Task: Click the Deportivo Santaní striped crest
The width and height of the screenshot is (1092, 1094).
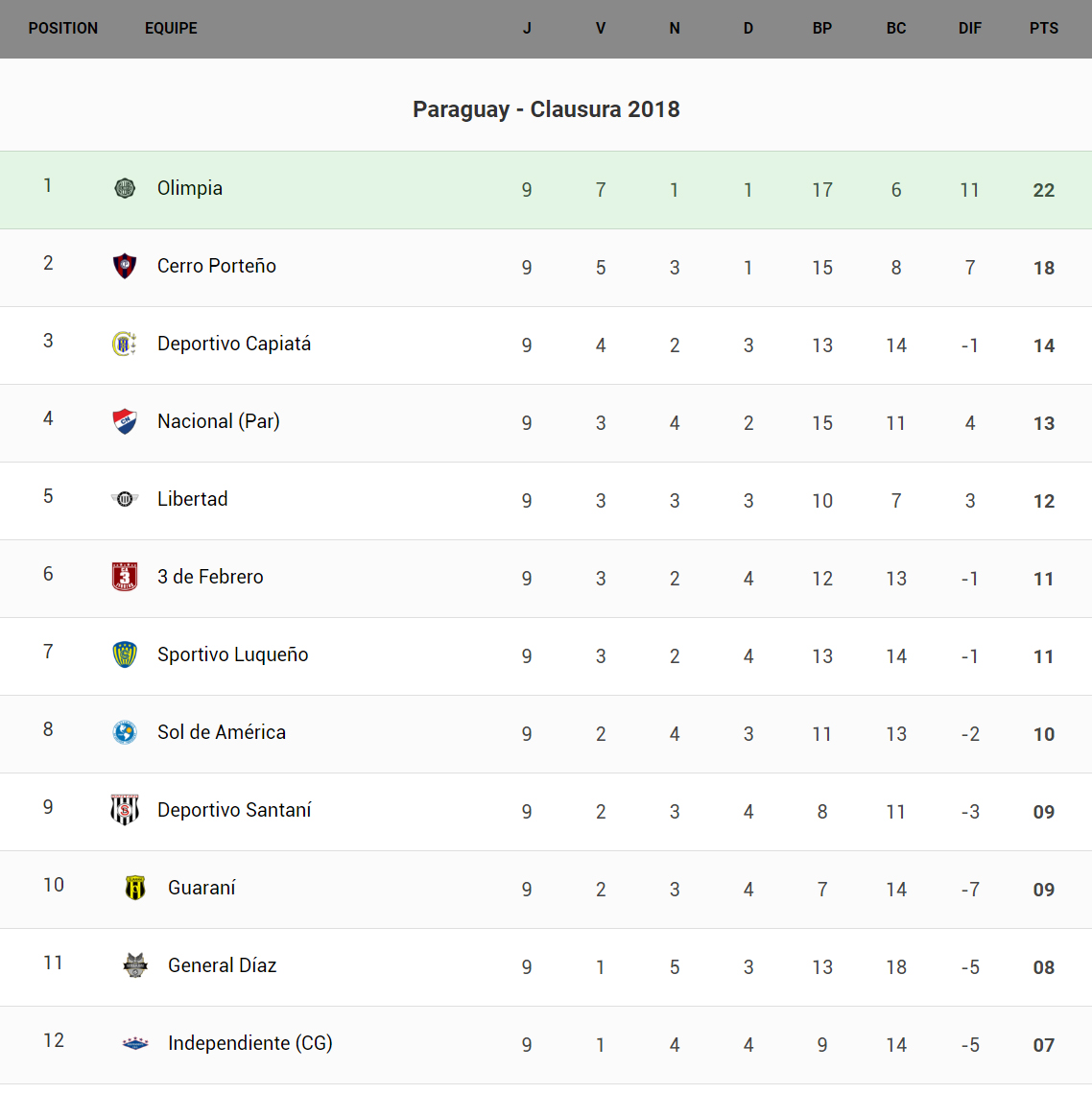Action: click(x=125, y=810)
